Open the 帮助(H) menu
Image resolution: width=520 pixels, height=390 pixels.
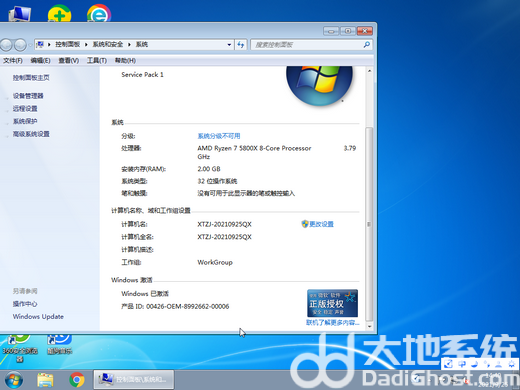[125, 60]
